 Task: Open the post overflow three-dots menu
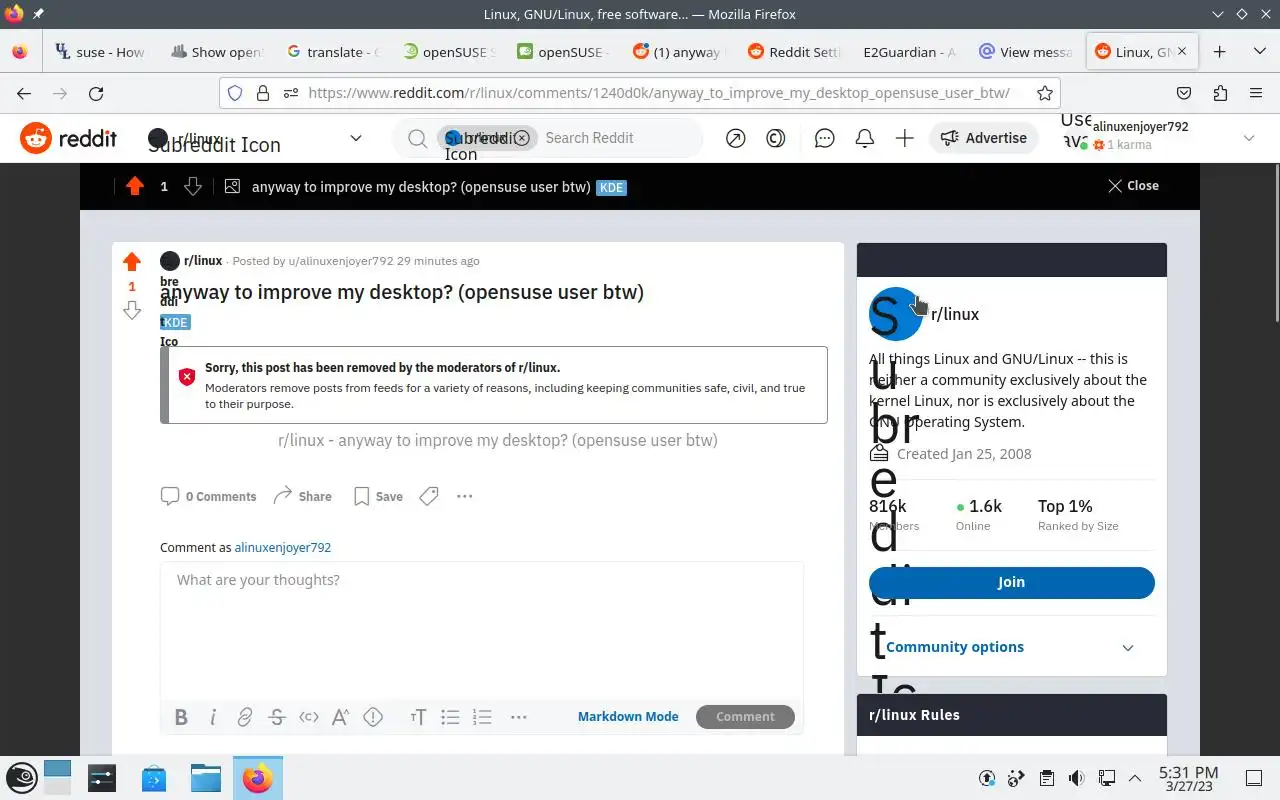[x=465, y=496]
